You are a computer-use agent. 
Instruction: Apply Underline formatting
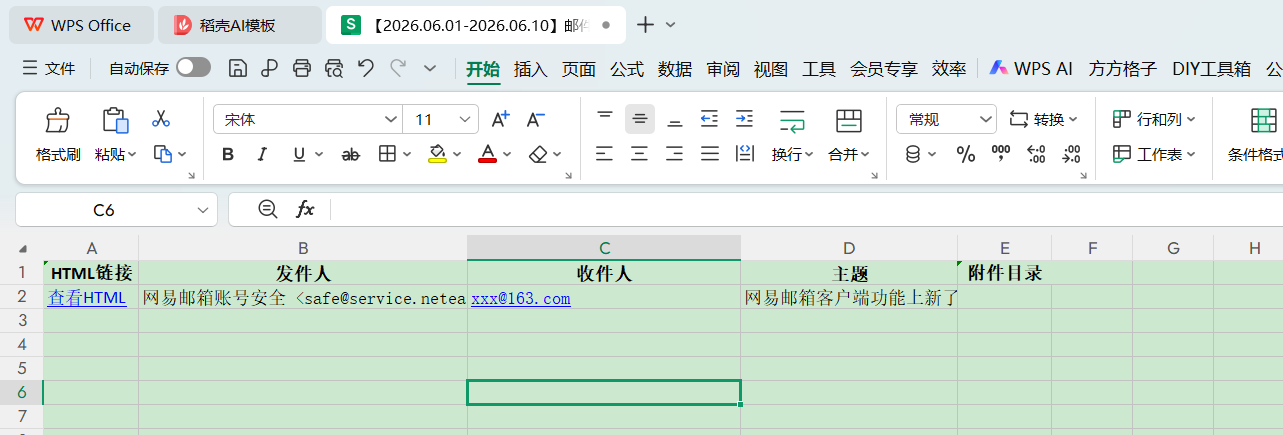click(299, 154)
